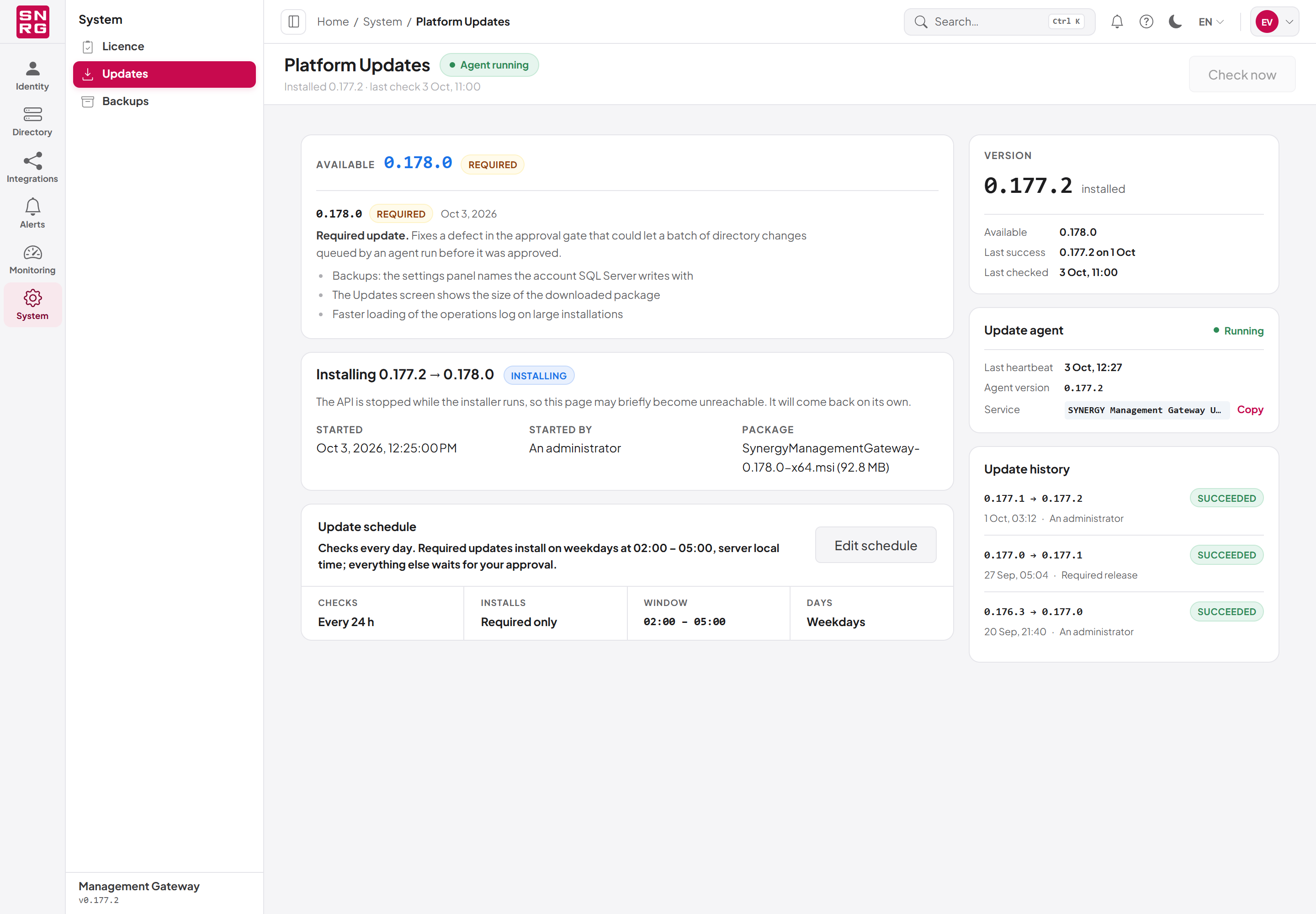1316x914 pixels.
Task: Select the 0.177.0 → 0.177.1 history entry
Action: [1123, 564]
